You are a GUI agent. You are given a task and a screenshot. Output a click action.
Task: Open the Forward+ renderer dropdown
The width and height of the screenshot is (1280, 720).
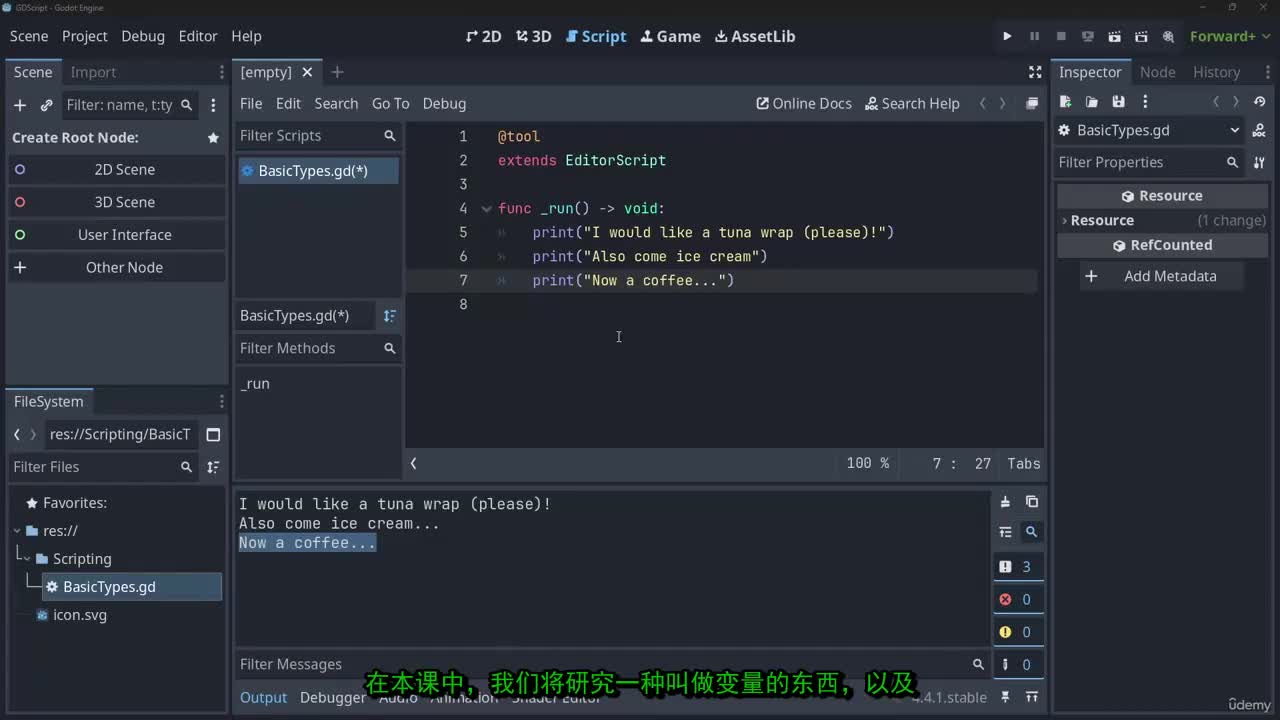(x=1230, y=36)
